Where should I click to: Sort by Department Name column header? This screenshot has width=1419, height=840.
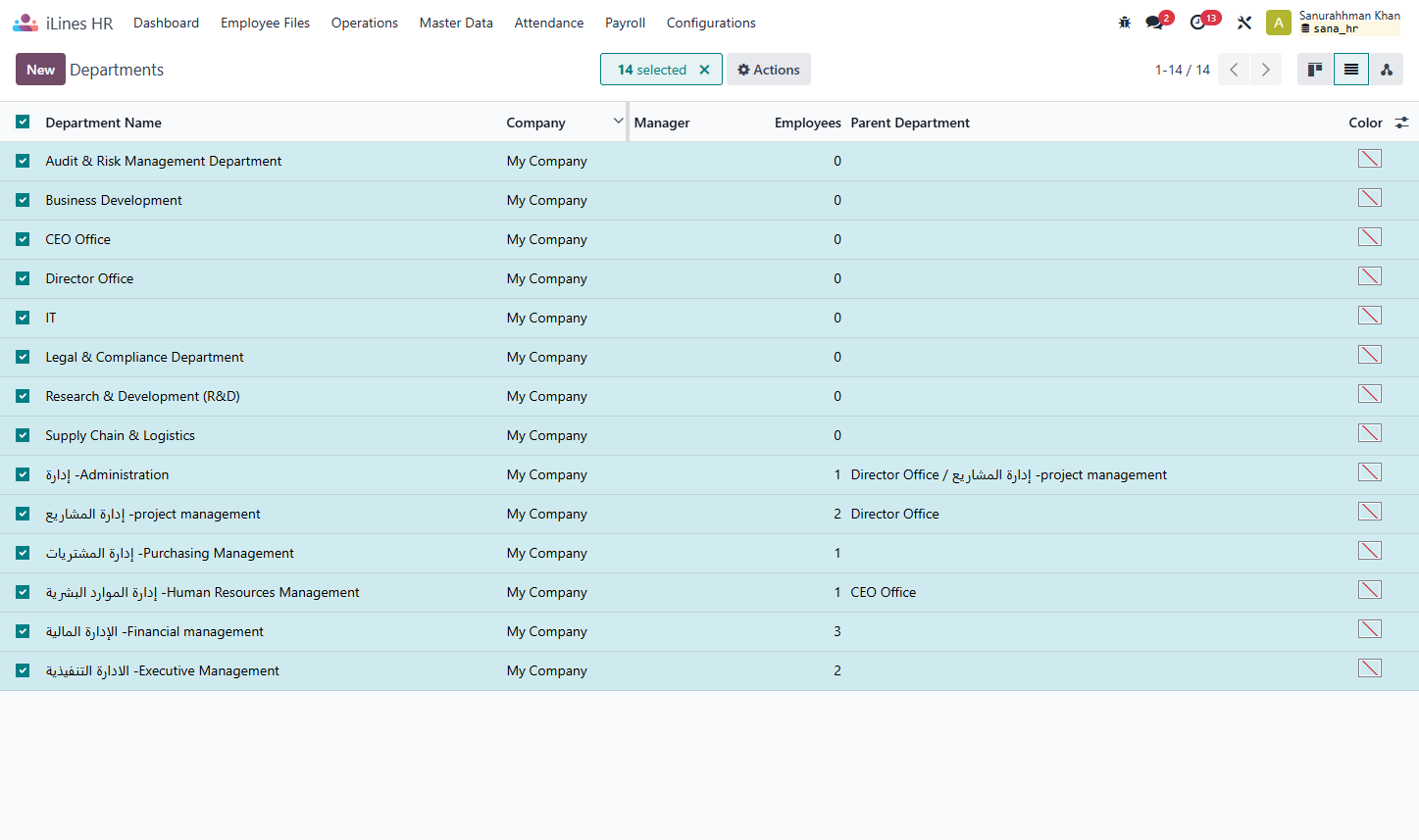[103, 123]
